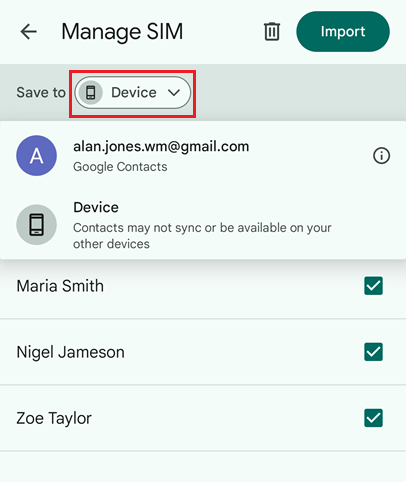Click the dropdown chevron next to Device
Image resolution: width=406 pixels, height=482 pixels.
(x=174, y=93)
